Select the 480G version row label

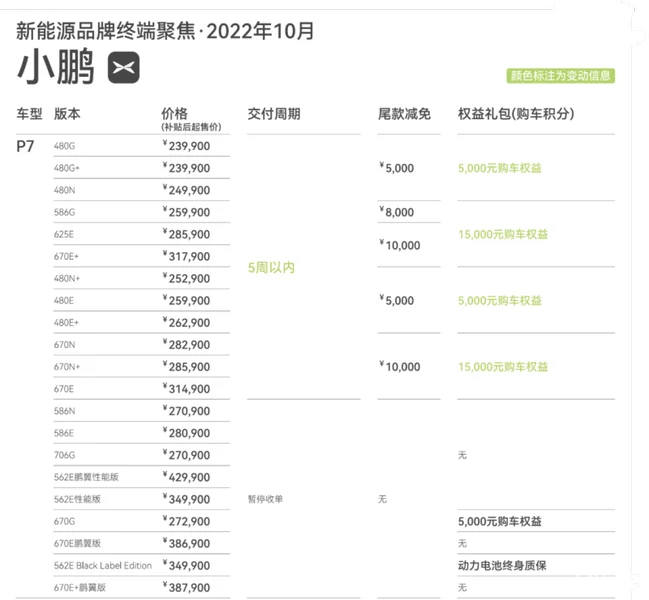tap(64, 146)
